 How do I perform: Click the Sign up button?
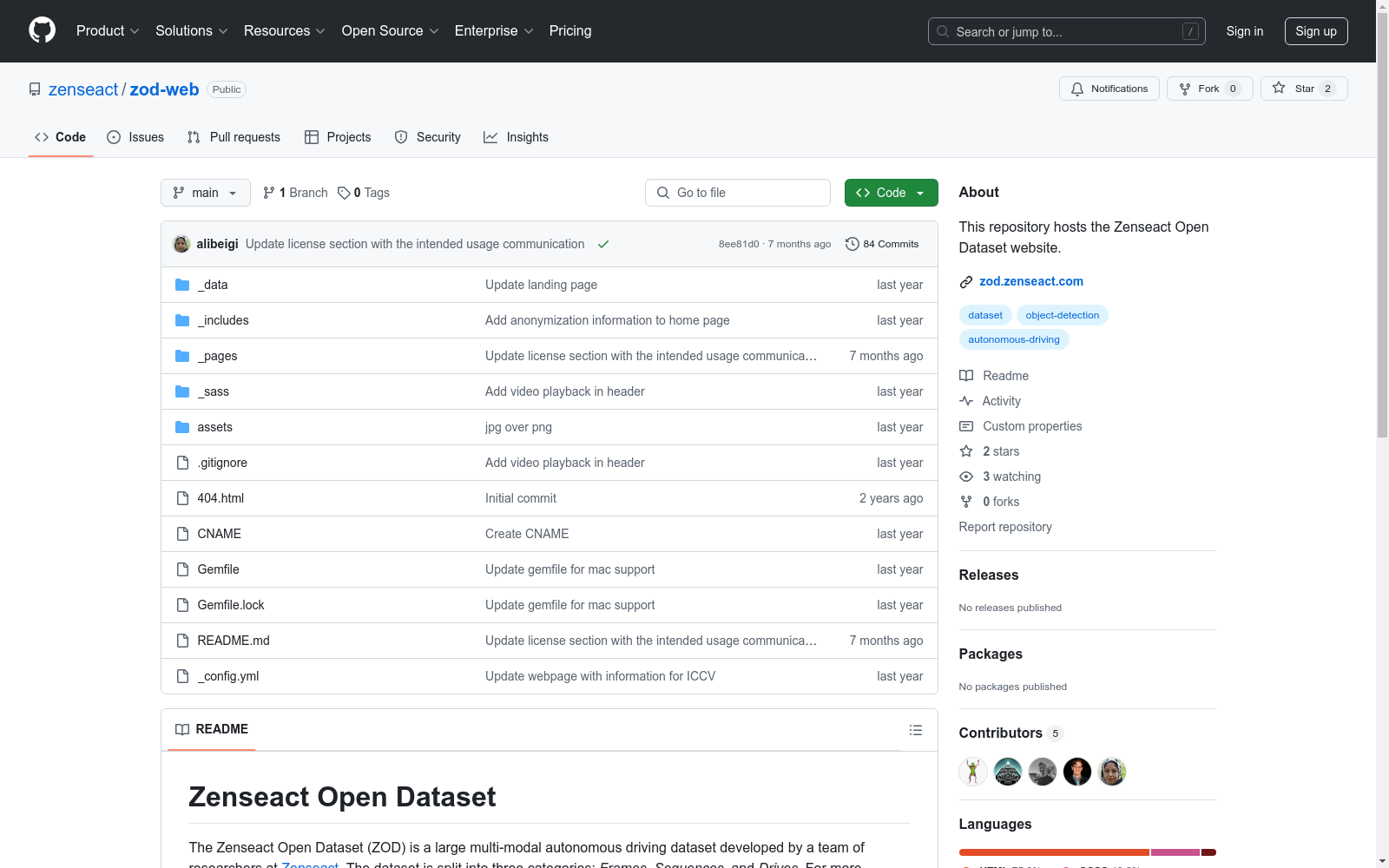click(x=1316, y=31)
